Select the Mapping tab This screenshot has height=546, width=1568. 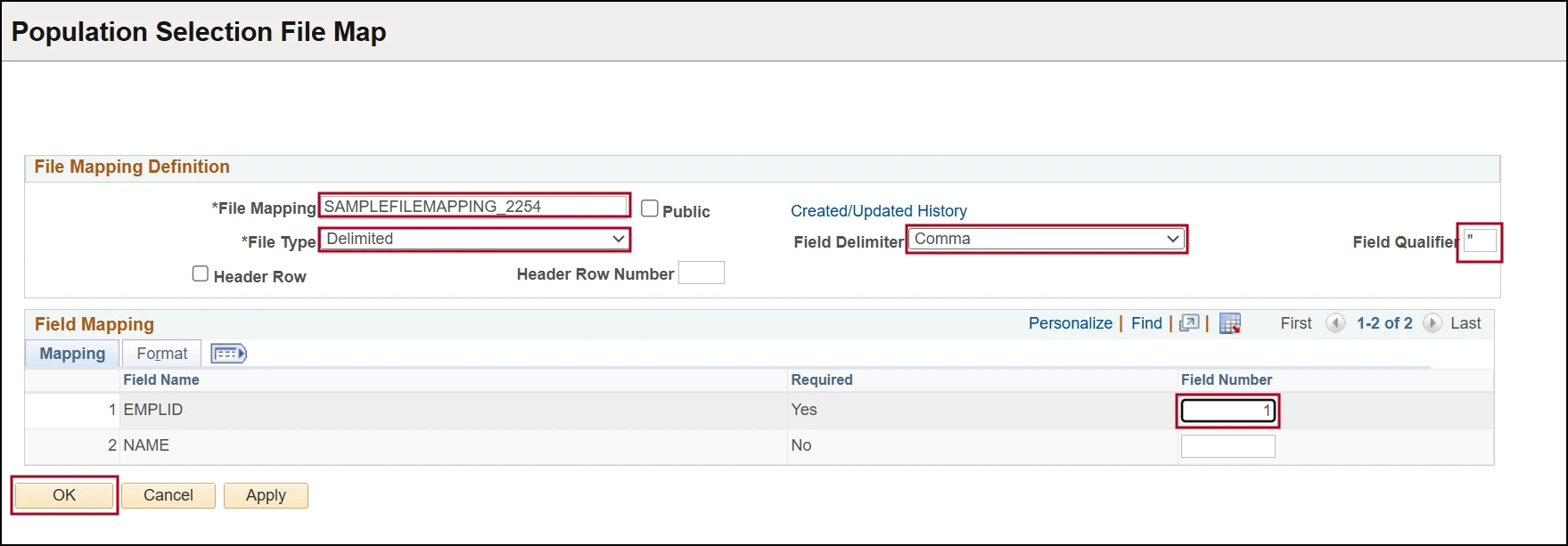pyautogui.click(x=72, y=354)
